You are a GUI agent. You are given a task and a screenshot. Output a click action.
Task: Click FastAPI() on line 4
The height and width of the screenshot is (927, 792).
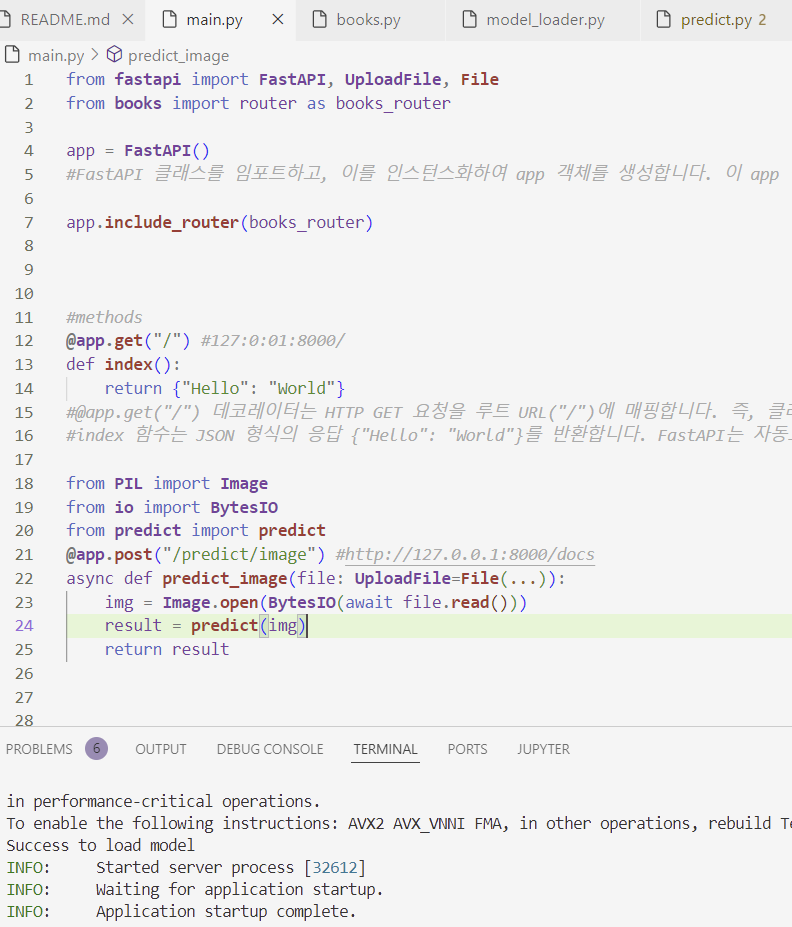167,151
